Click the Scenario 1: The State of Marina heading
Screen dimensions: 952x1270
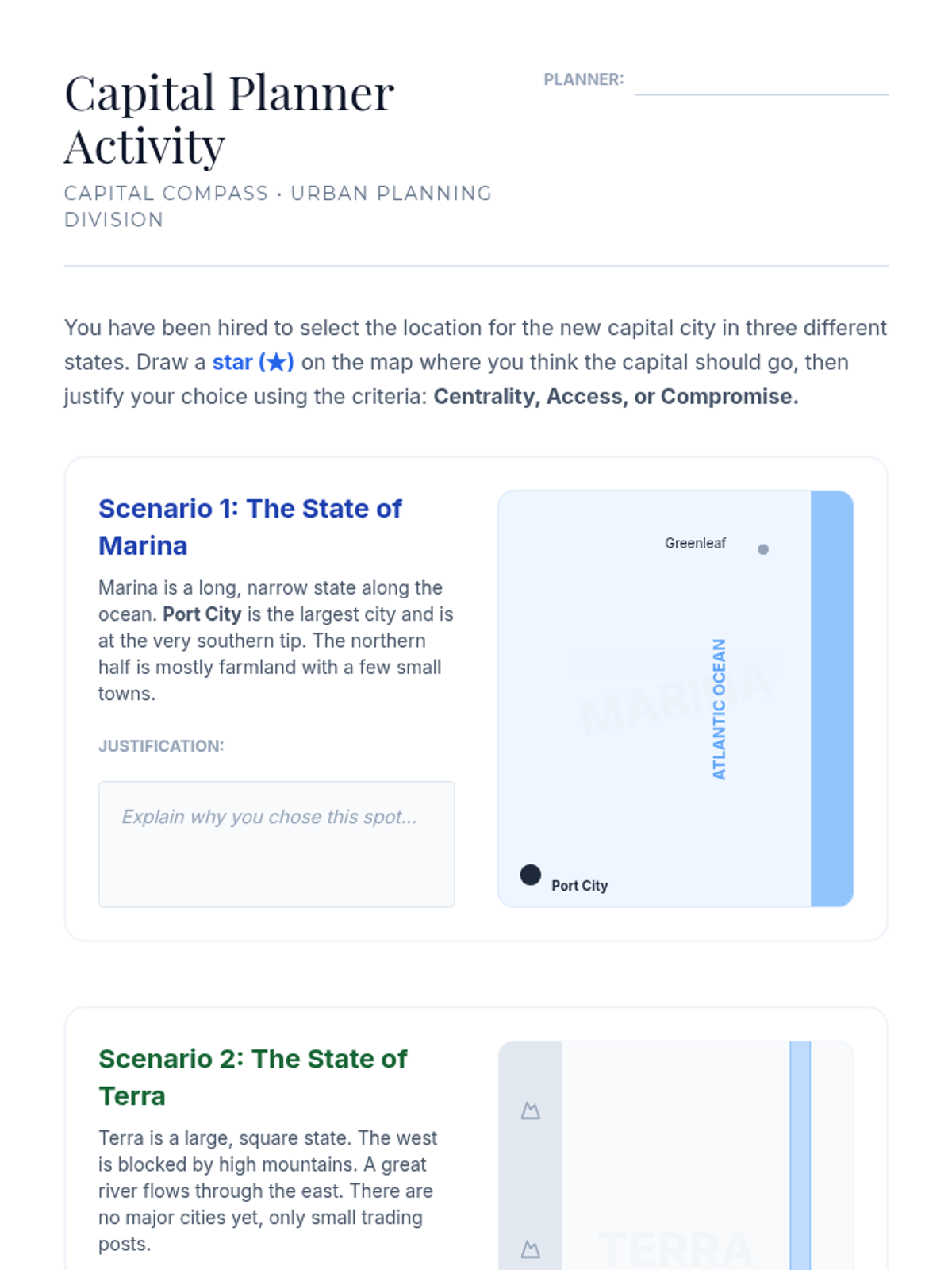coord(250,527)
